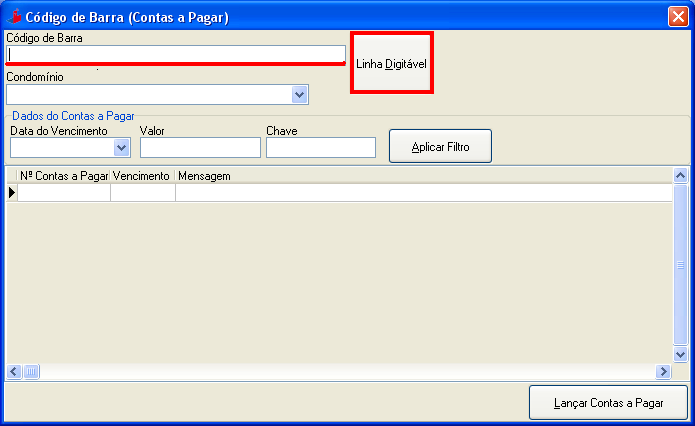Click the Vencimento column header
Screen dimensions: 695x426
(x=142, y=176)
